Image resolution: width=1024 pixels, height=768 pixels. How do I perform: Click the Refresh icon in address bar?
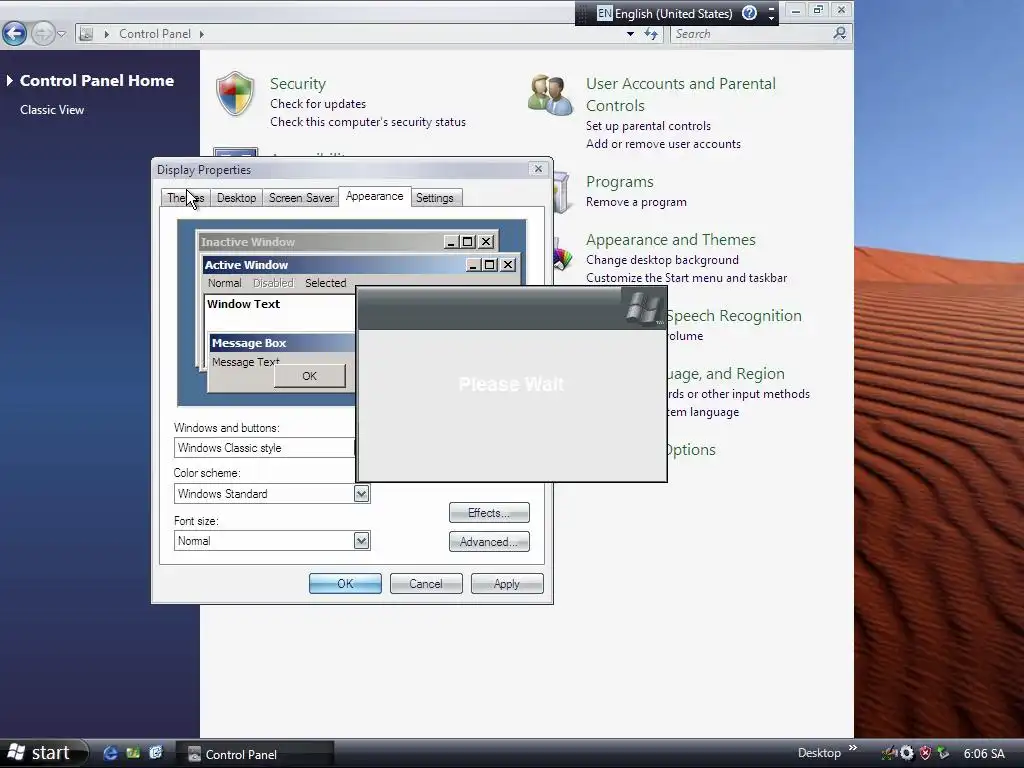(x=651, y=34)
